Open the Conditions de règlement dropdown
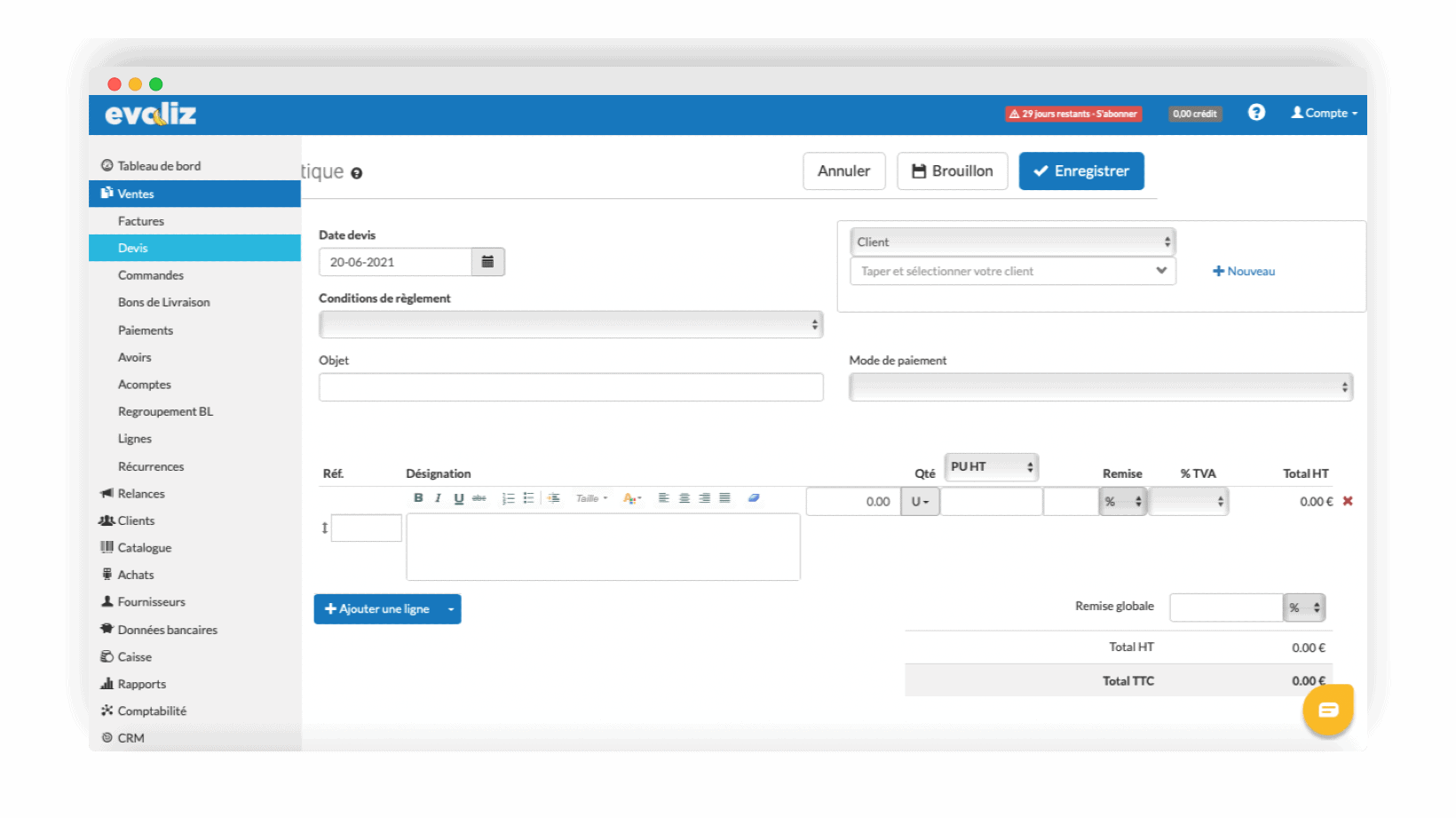The width and height of the screenshot is (1456, 818). (571, 324)
